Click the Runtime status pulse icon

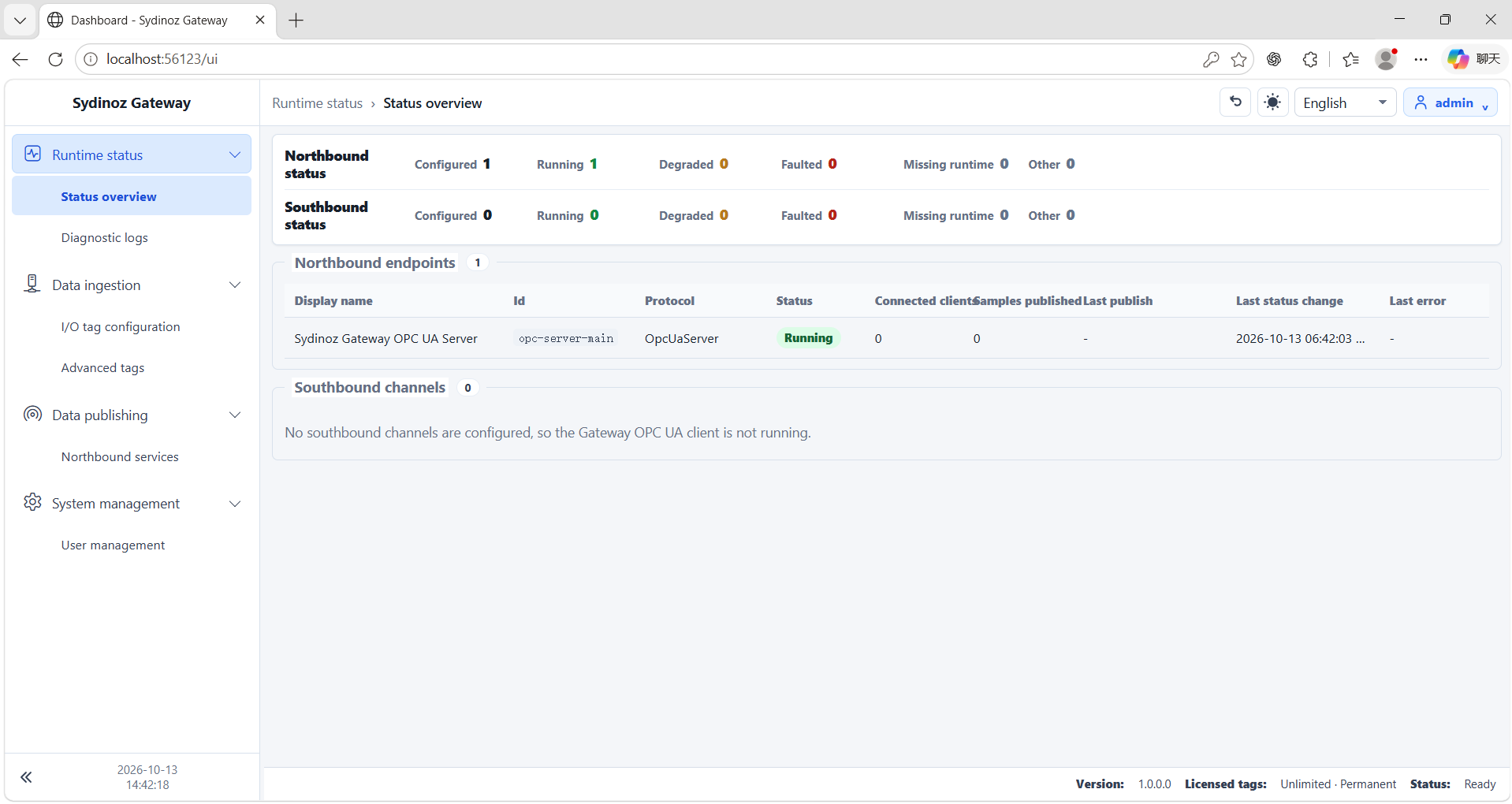pyautogui.click(x=32, y=154)
